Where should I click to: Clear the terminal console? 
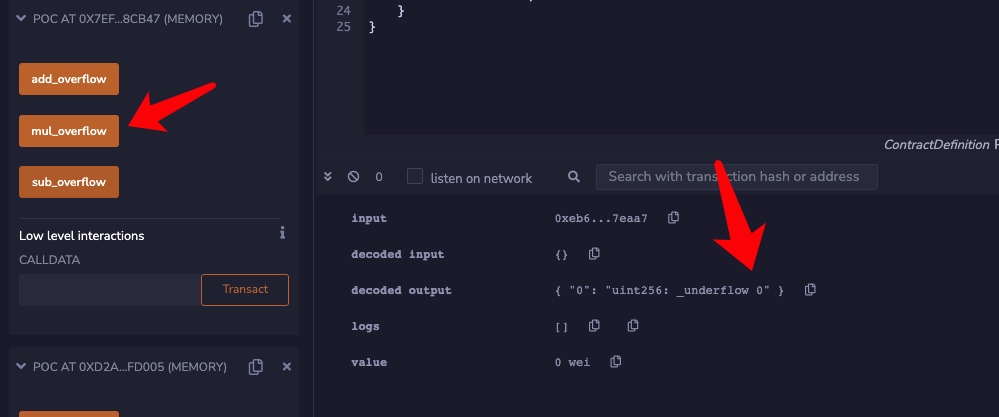click(x=353, y=177)
